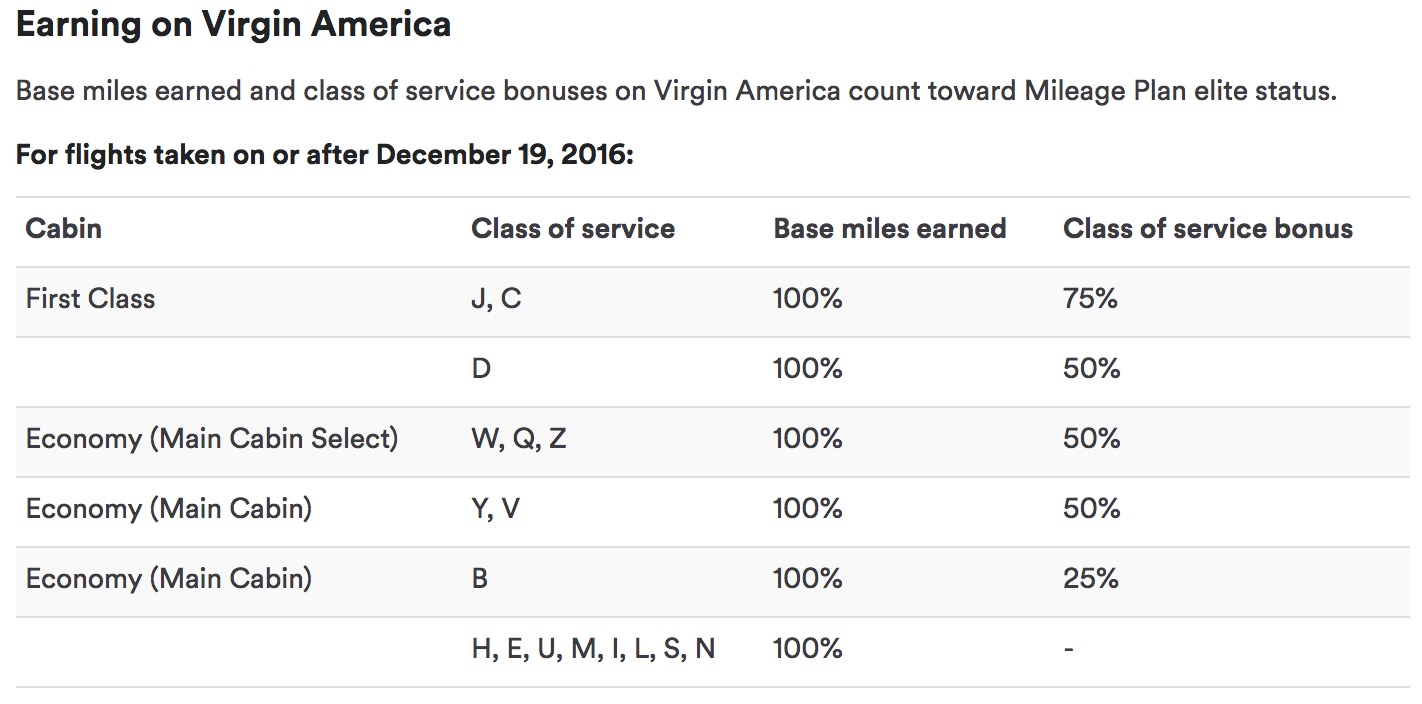Click the "Class of service bonus" header

point(1207,229)
